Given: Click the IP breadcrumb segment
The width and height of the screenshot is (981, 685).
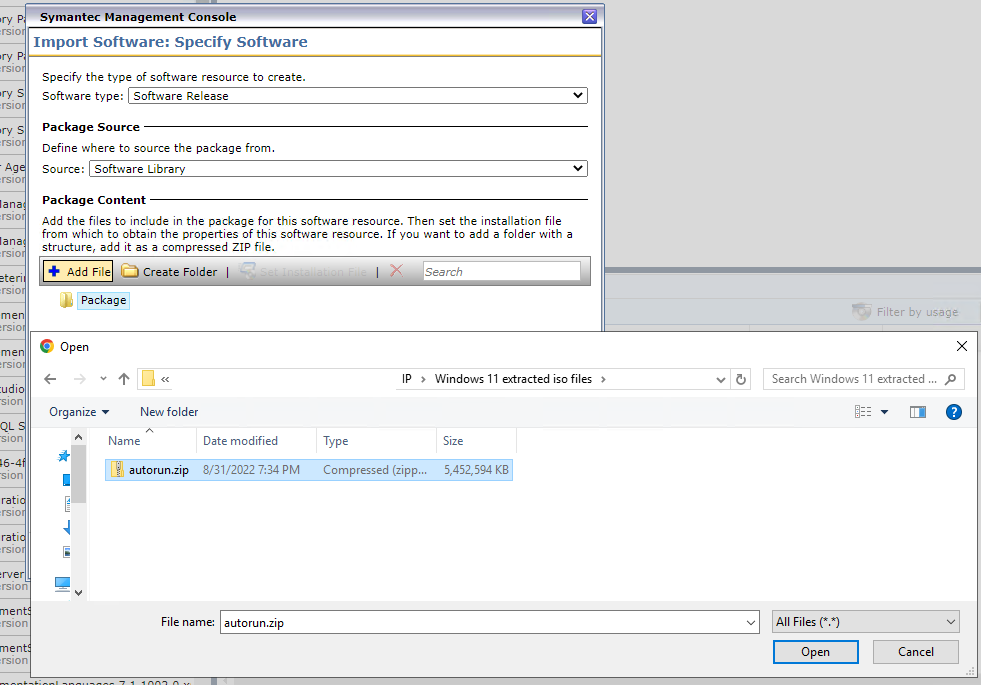Looking at the screenshot, I should [407, 379].
